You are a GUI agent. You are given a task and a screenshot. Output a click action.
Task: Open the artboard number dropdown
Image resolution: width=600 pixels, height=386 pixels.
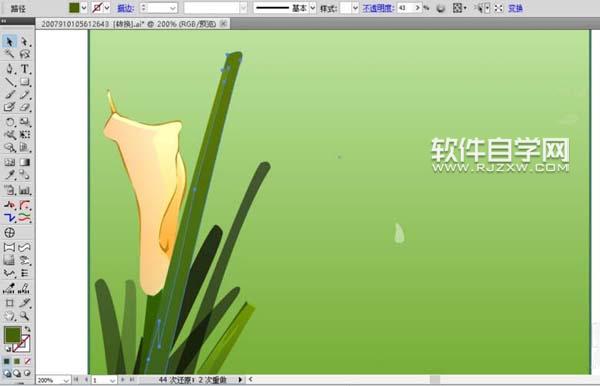click(112, 380)
